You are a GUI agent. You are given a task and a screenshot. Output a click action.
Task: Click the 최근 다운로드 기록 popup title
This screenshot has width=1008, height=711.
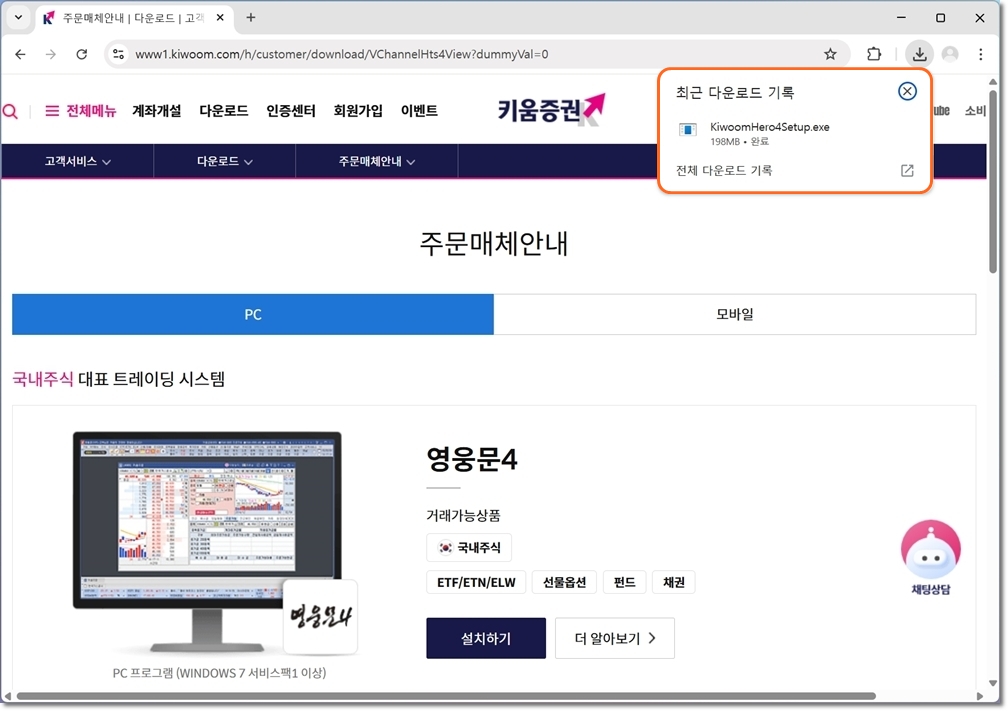click(x=735, y=92)
